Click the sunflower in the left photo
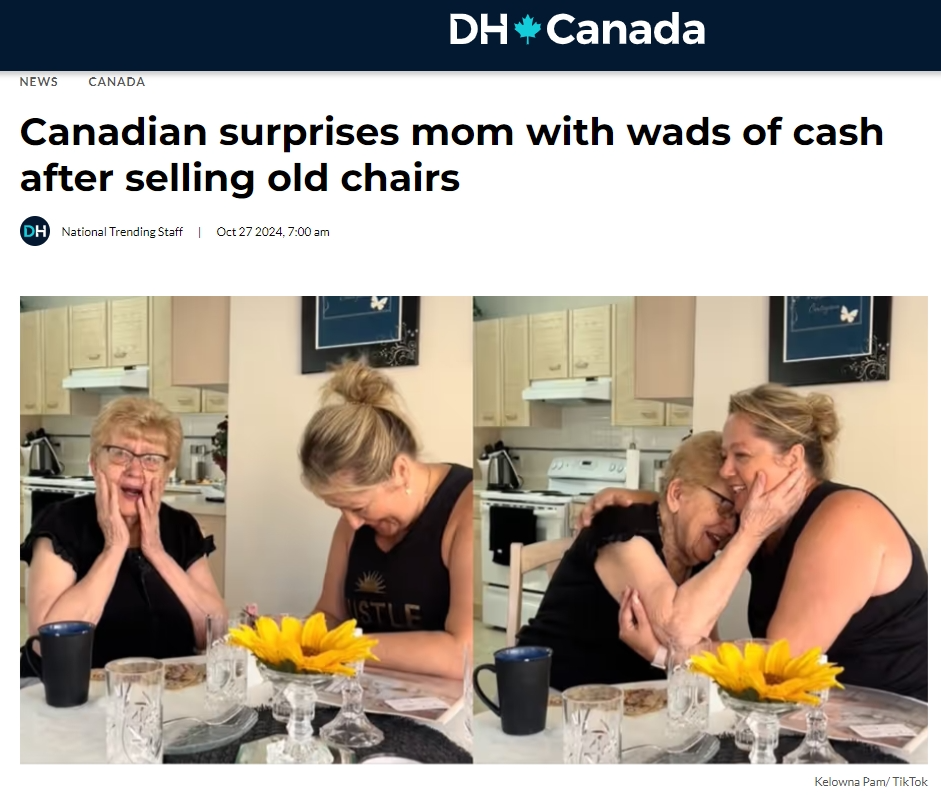This screenshot has height=795, width=941. [x=303, y=643]
